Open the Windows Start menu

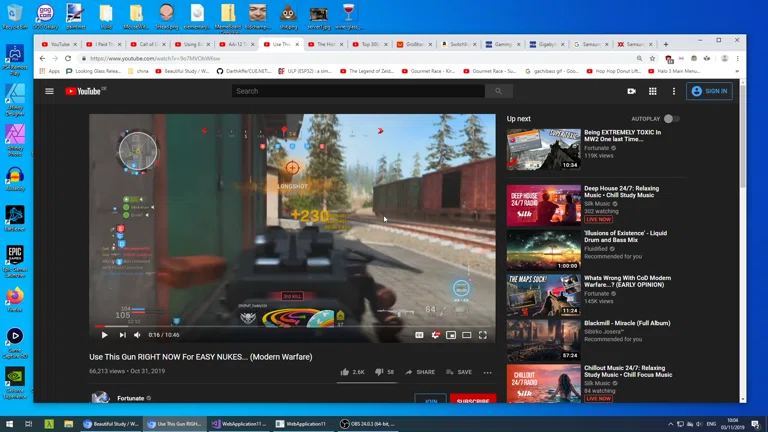pyautogui.click(x=9, y=424)
